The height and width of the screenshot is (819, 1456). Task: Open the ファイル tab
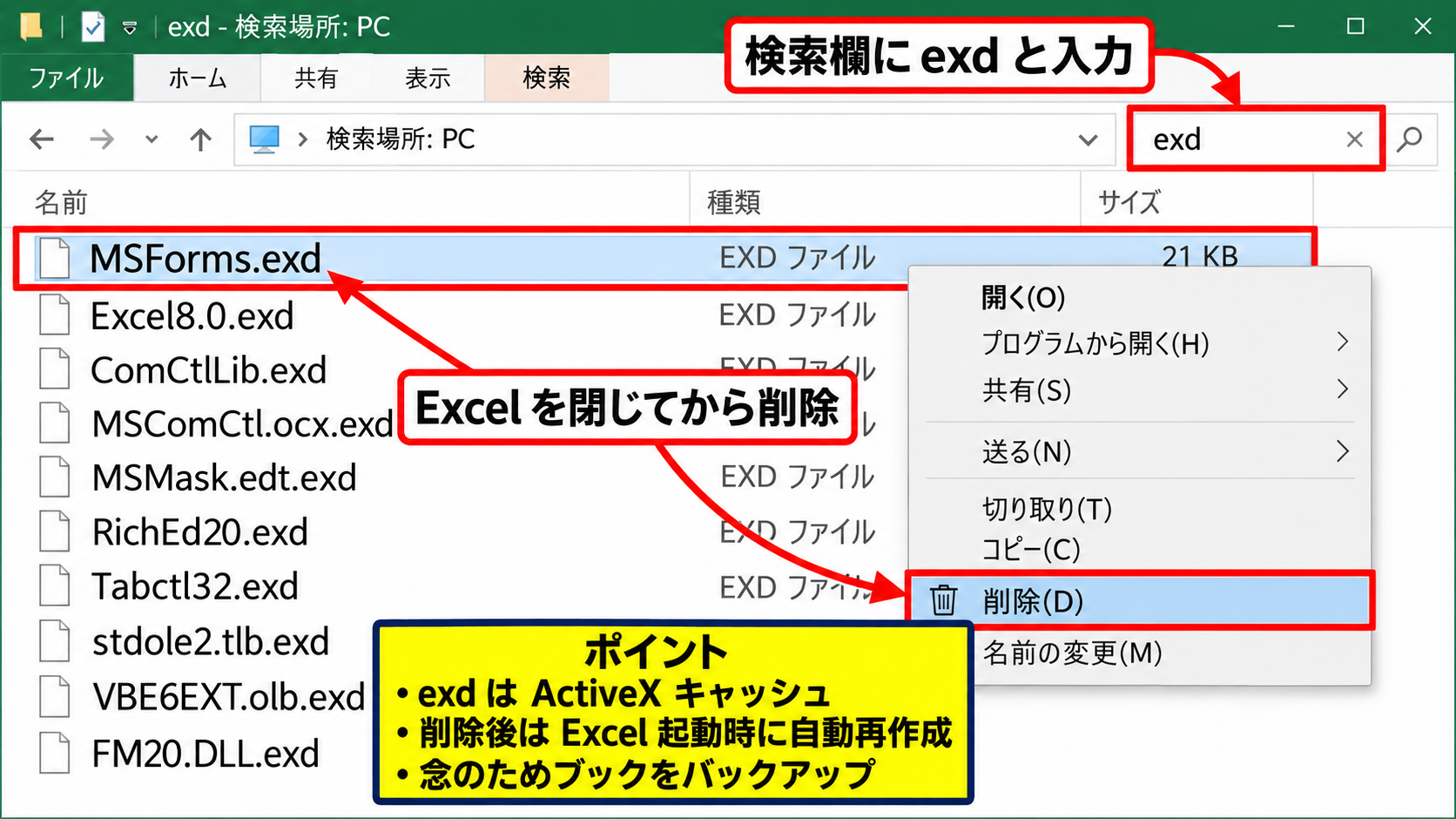point(67,78)
